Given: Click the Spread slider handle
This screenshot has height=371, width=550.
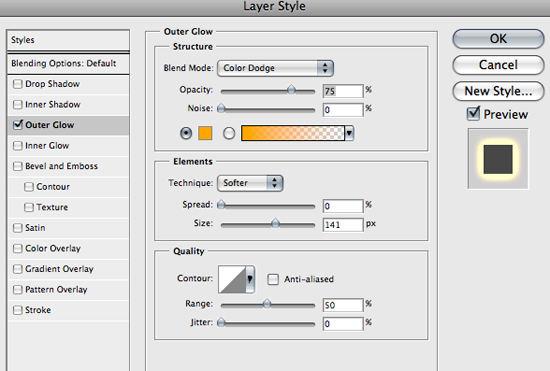Looking at the screenshot, I should point(221,204).
